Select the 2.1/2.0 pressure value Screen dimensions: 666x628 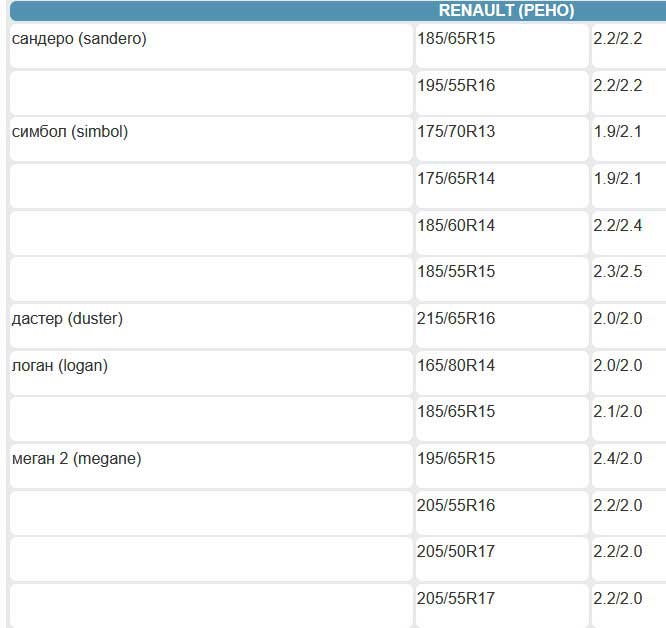[629, 420]
